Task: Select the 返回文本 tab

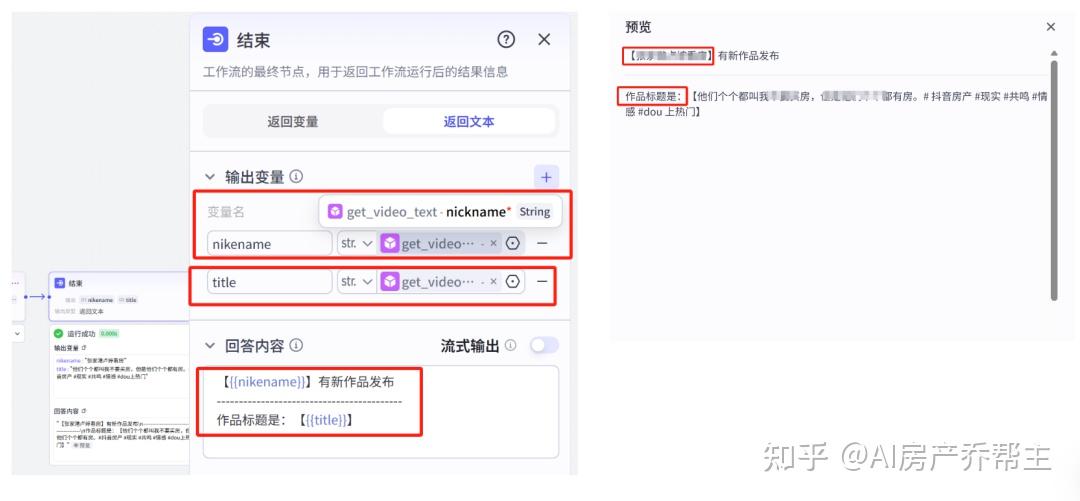Action: coord(469,122)
